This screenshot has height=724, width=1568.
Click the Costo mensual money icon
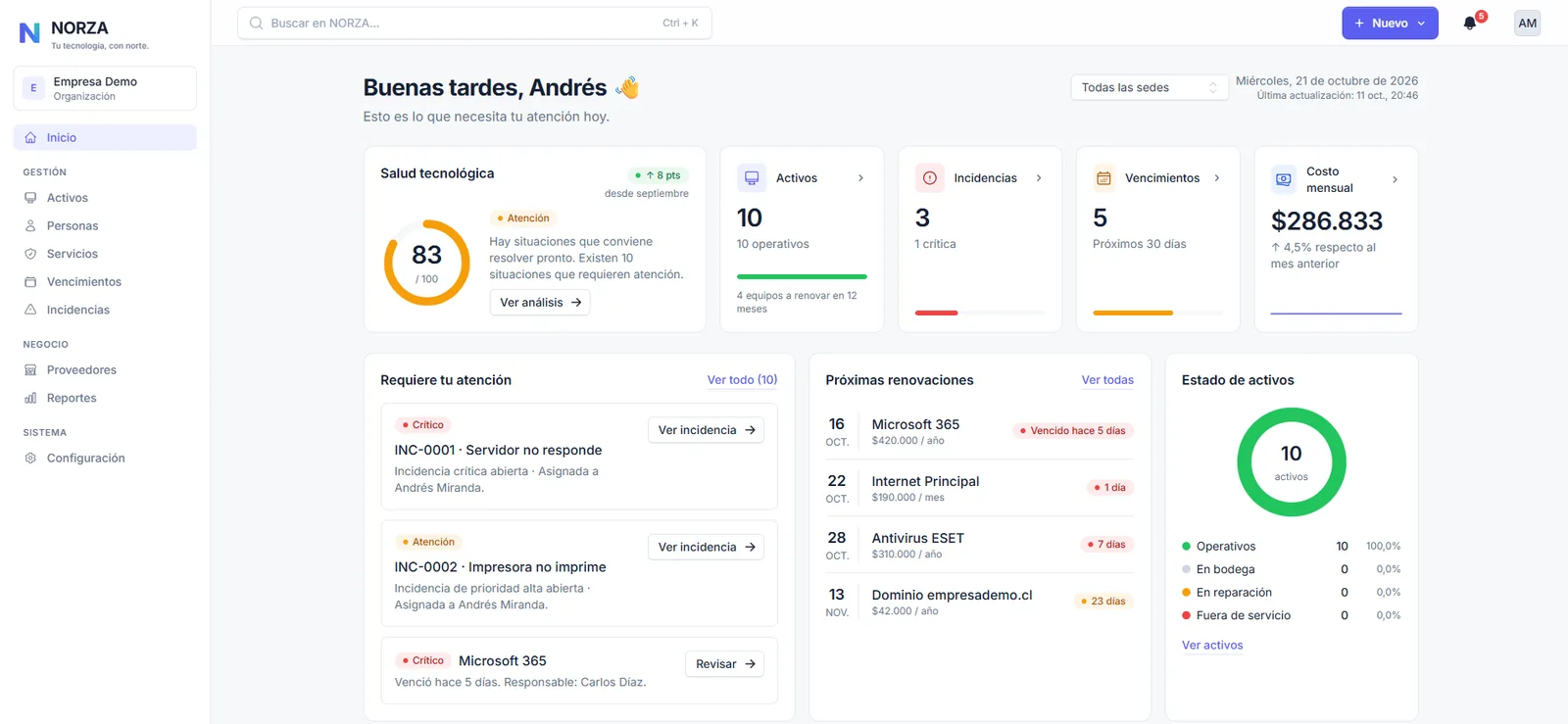(x=1284, y=179)
